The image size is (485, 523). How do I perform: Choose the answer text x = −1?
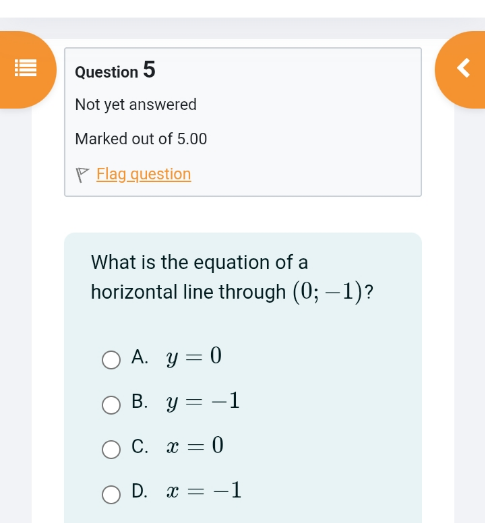coord(204,491)
